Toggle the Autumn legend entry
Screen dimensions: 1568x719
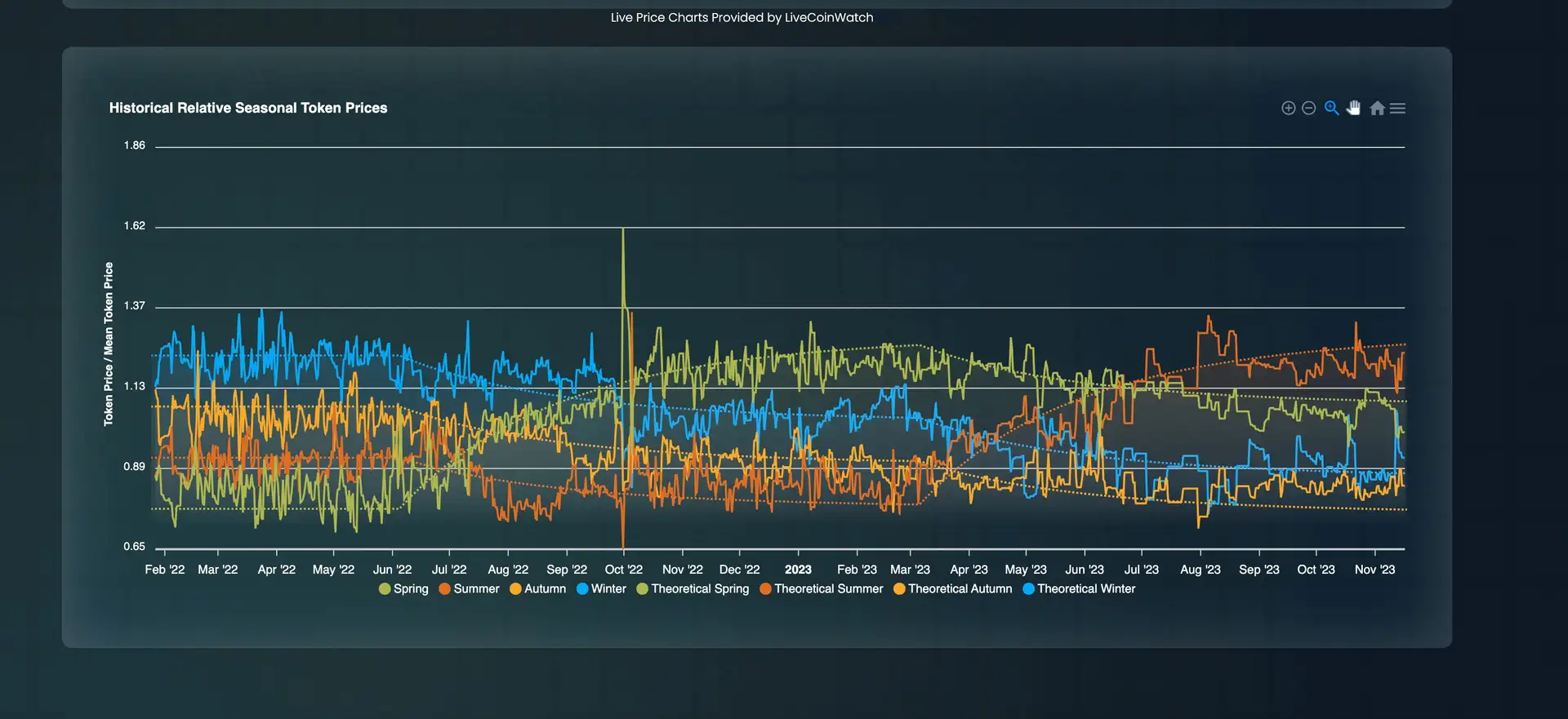[537, 589]
